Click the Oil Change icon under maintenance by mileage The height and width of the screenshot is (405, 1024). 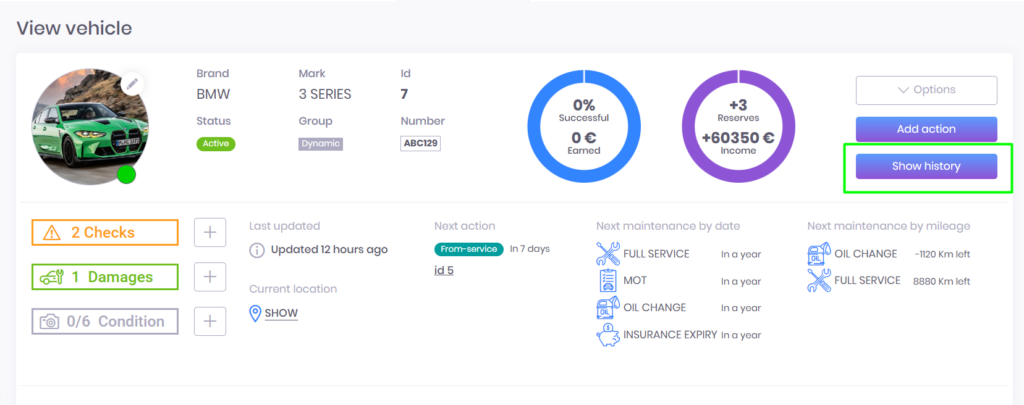click(820, 254)
